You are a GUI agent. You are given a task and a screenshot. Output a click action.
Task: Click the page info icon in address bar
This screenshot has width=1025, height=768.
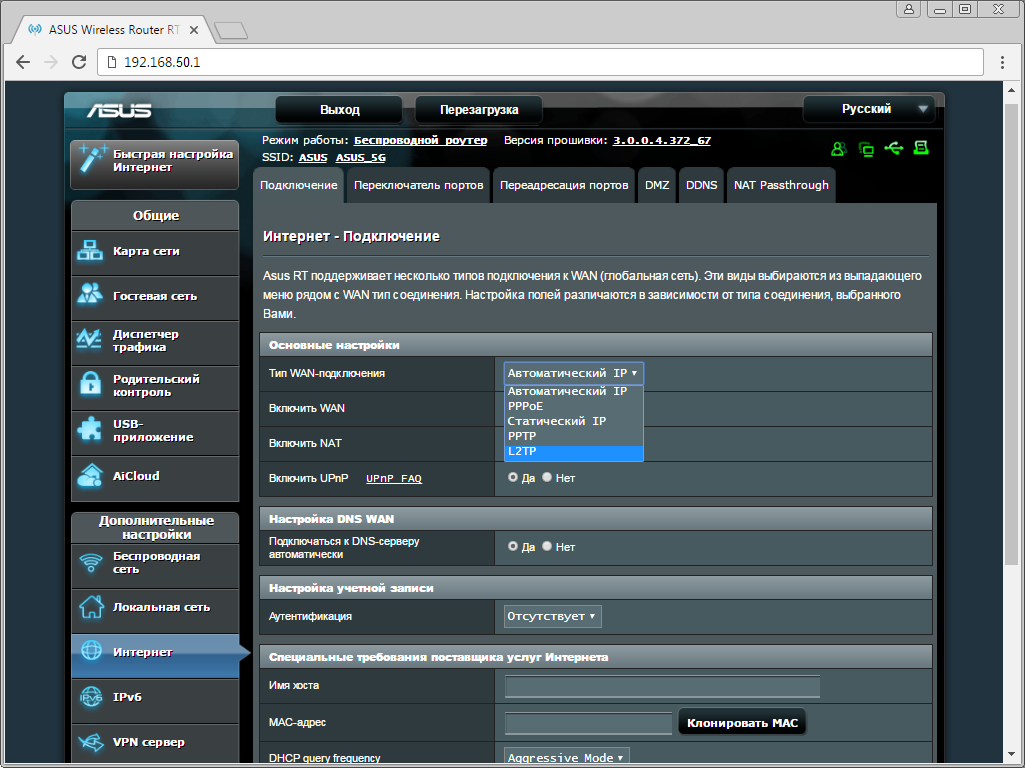112,62
